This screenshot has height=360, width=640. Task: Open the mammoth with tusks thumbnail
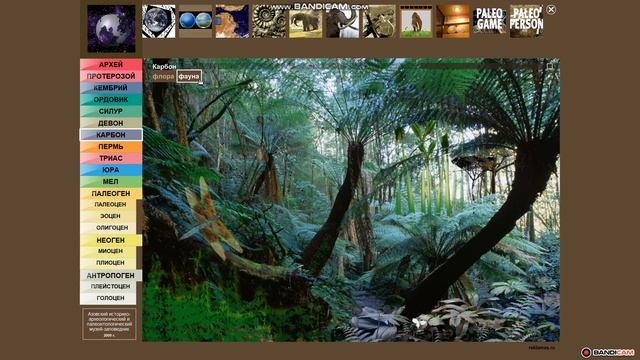click(x=342, y=22)
